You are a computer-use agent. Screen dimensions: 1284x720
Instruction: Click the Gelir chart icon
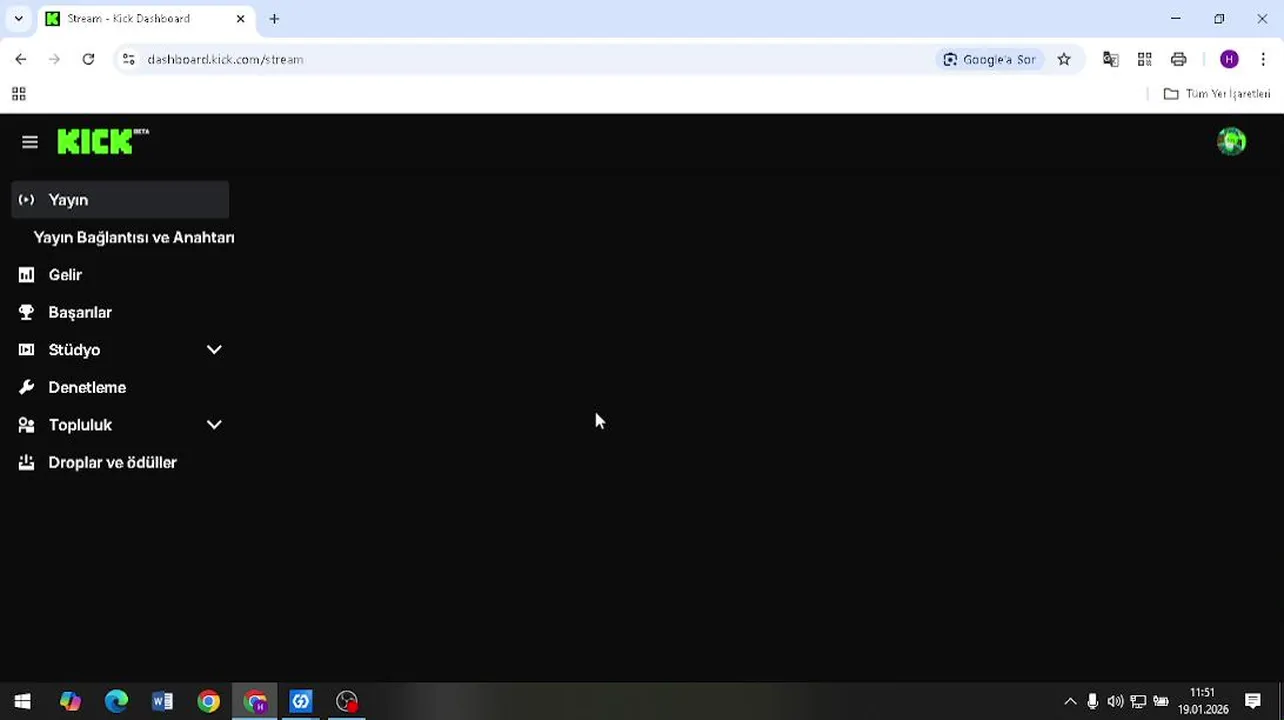[27, 275]
